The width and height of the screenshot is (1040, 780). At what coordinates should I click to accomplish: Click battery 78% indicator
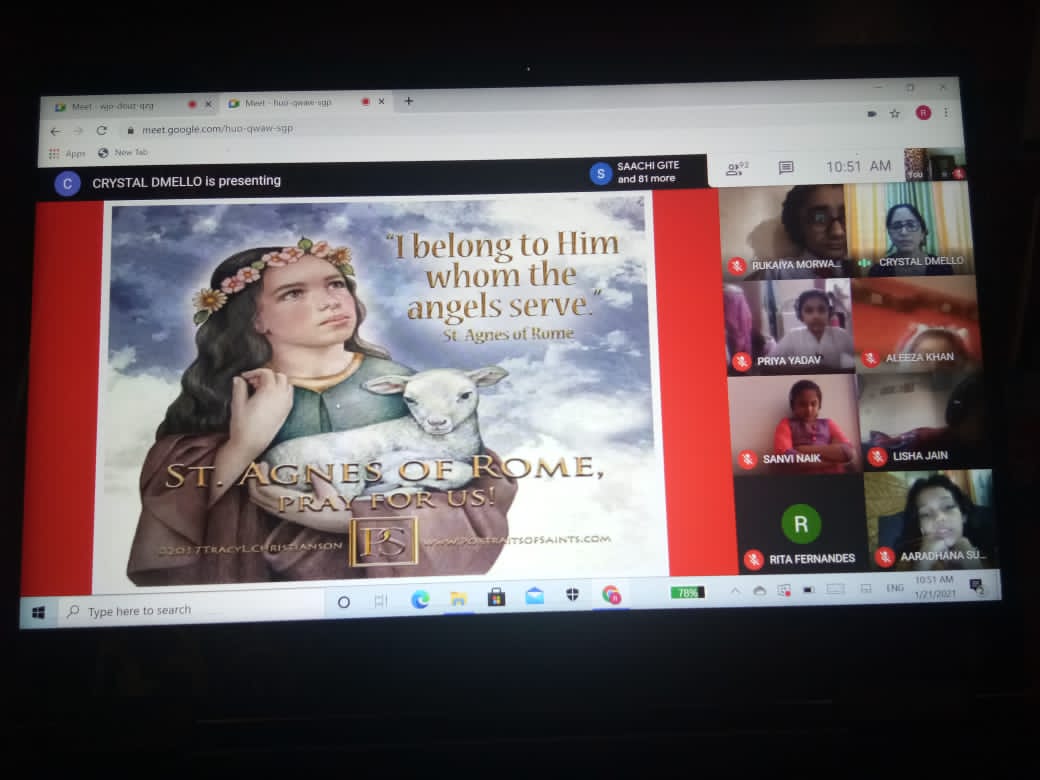(687, 592)
